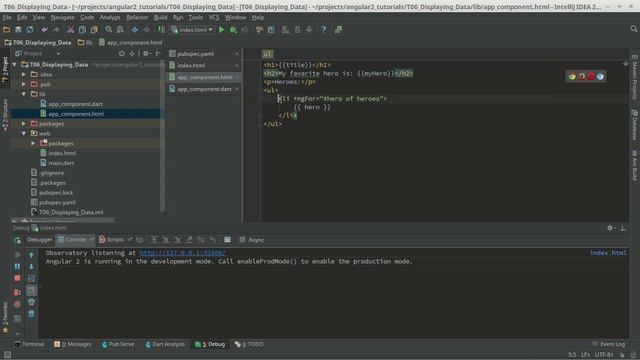Expand the .idea folder

point(24,74)
